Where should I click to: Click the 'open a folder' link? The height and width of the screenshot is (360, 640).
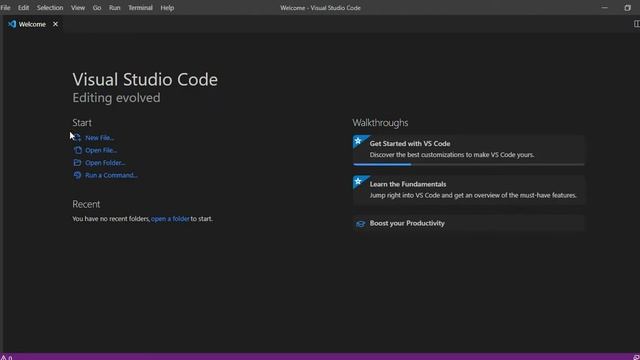pyautogui.click(x=170, y=219)
